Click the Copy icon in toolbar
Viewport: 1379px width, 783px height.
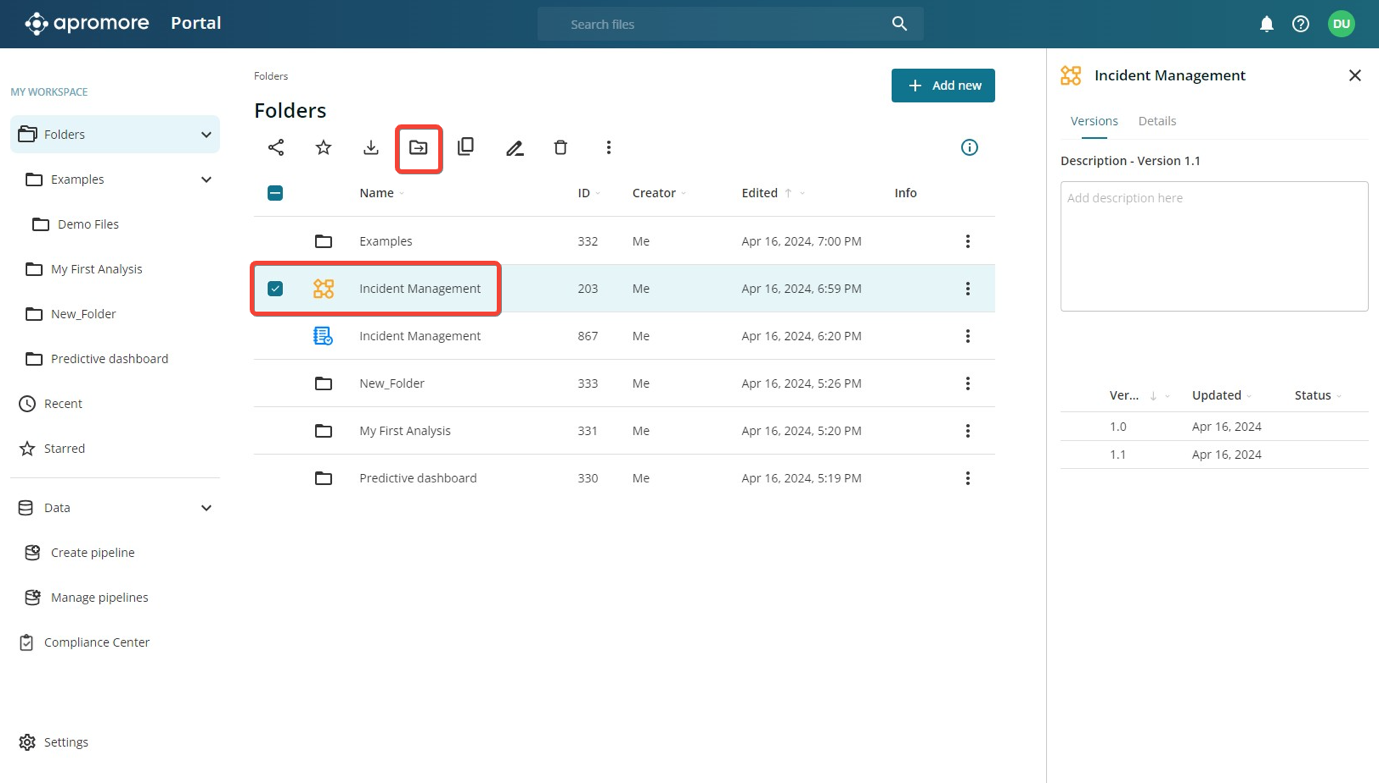(466, 148)
